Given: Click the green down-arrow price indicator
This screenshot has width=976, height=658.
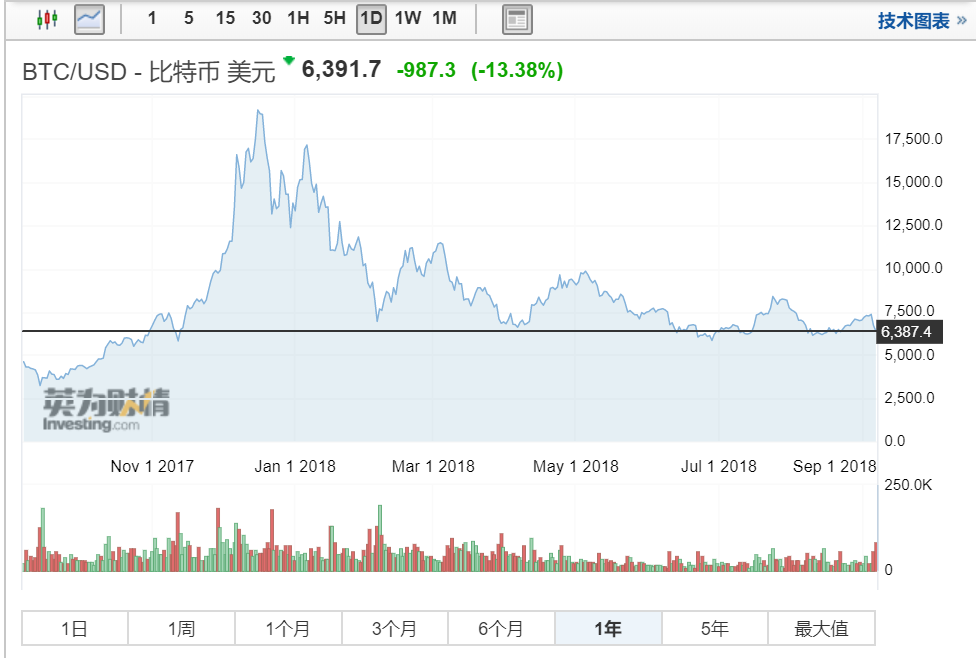Looking at the screenshot, I should coord(289,61).
